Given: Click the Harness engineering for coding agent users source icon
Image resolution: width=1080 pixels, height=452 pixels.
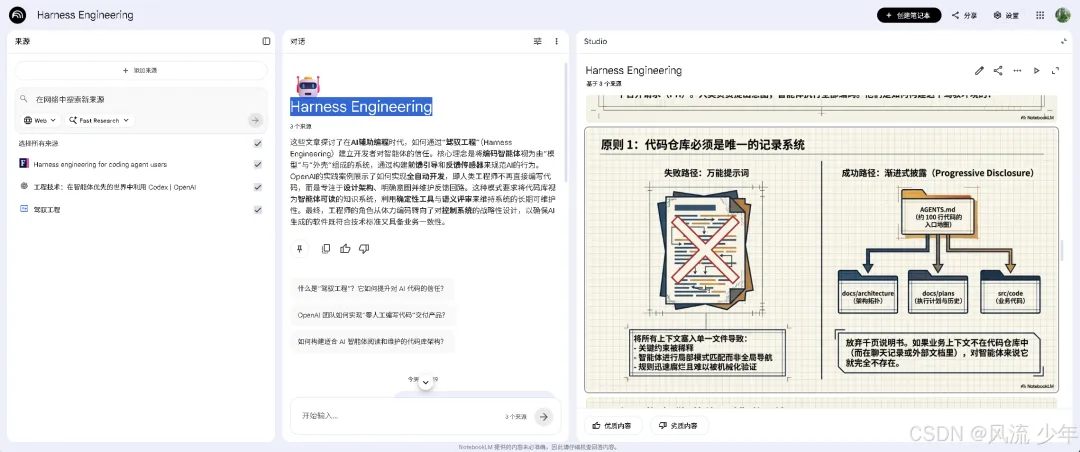Looking at the screenshot, I should coord(24,164).
